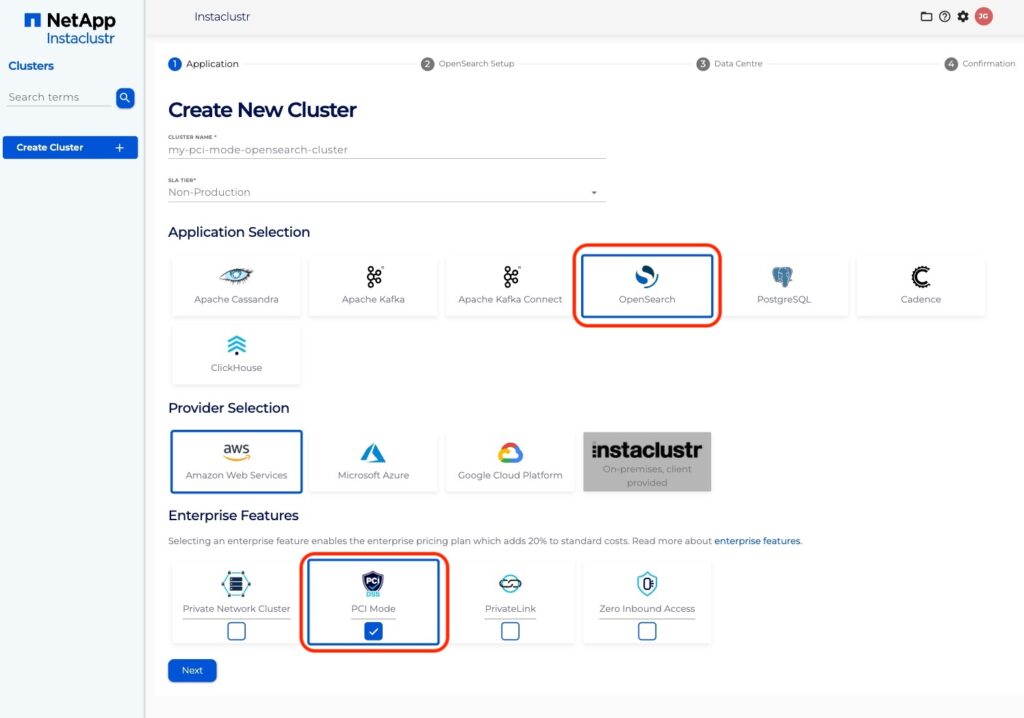
Task: Select the Apache Cassandra application tile
Action: point(236,286)
